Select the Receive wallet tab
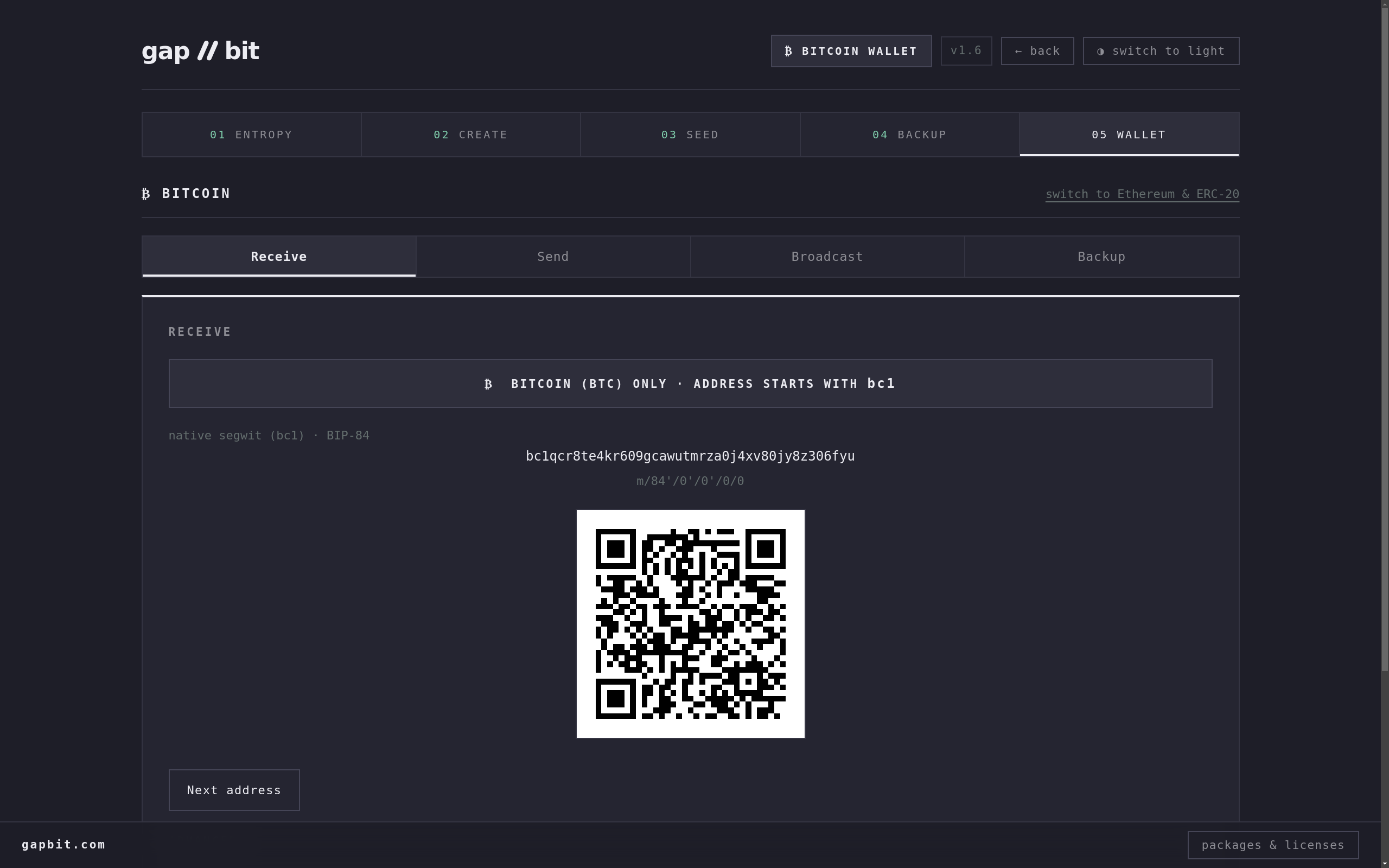This screenshot has height=868, width=1389. click(279, 257)
